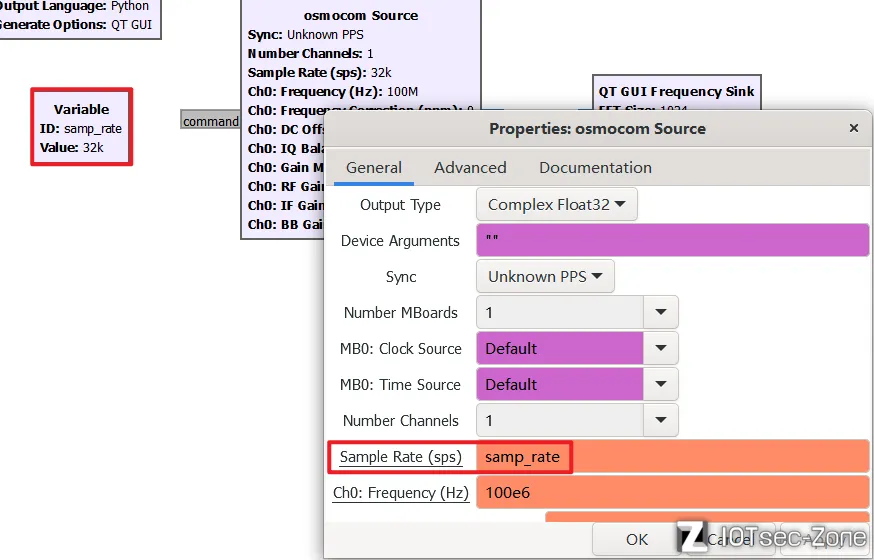Open the Sync Unknown PPS dropdown

(x=545, y=276)
